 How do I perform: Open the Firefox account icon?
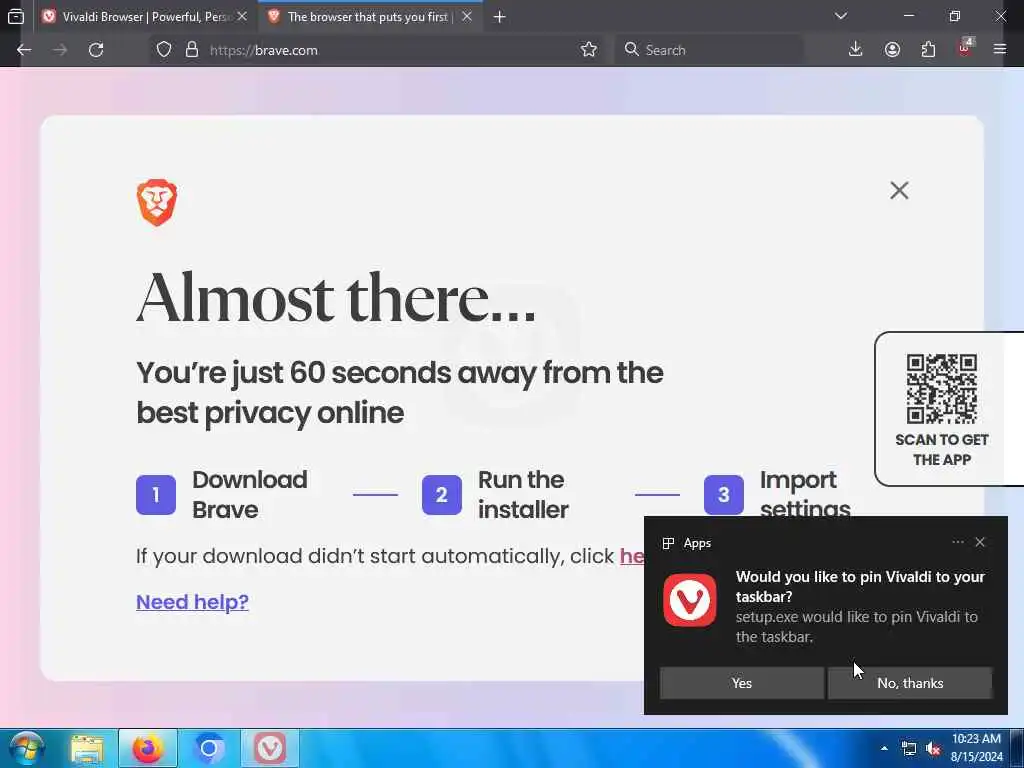pos(892,50)
